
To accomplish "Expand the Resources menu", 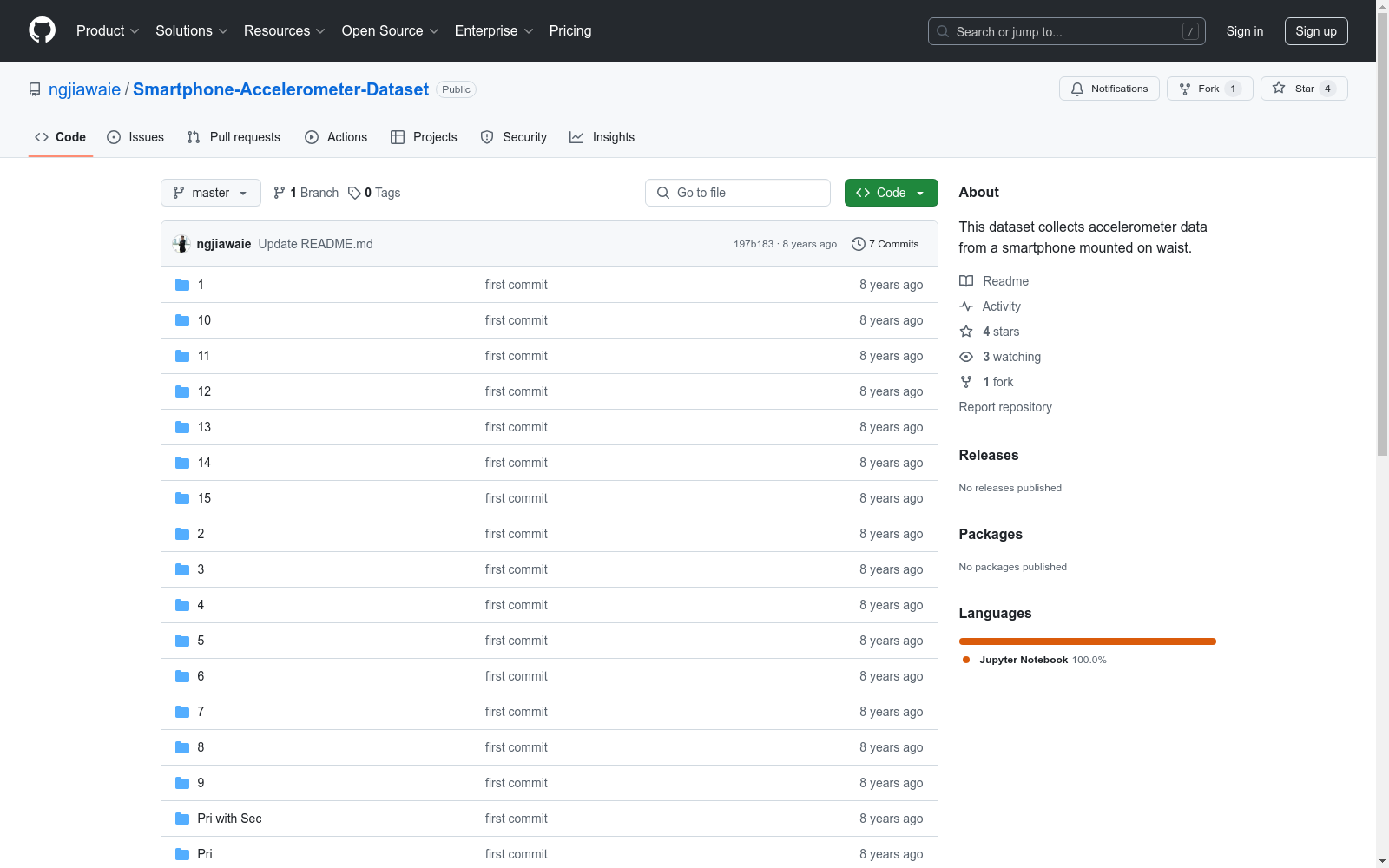I will [285, 31].
